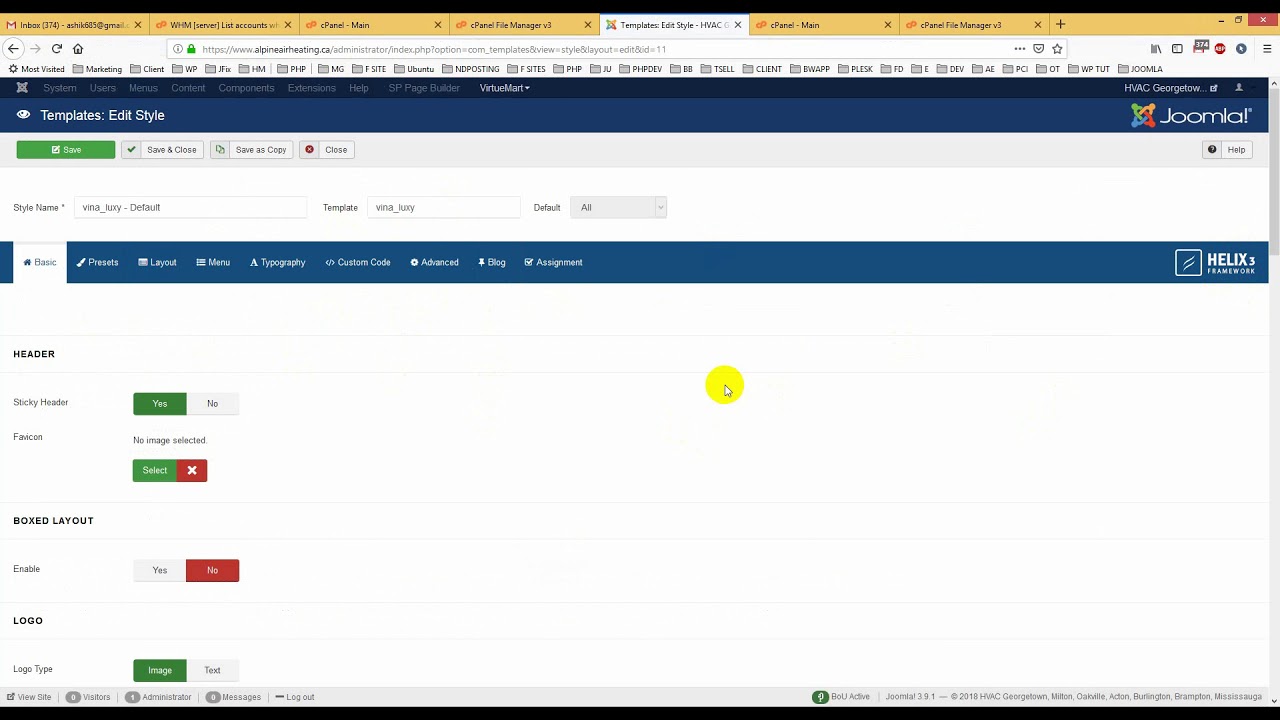This screenshot has width=1280, height=720.
Task: Click the Template name field vina_luxy
Action: coord(443,207)
